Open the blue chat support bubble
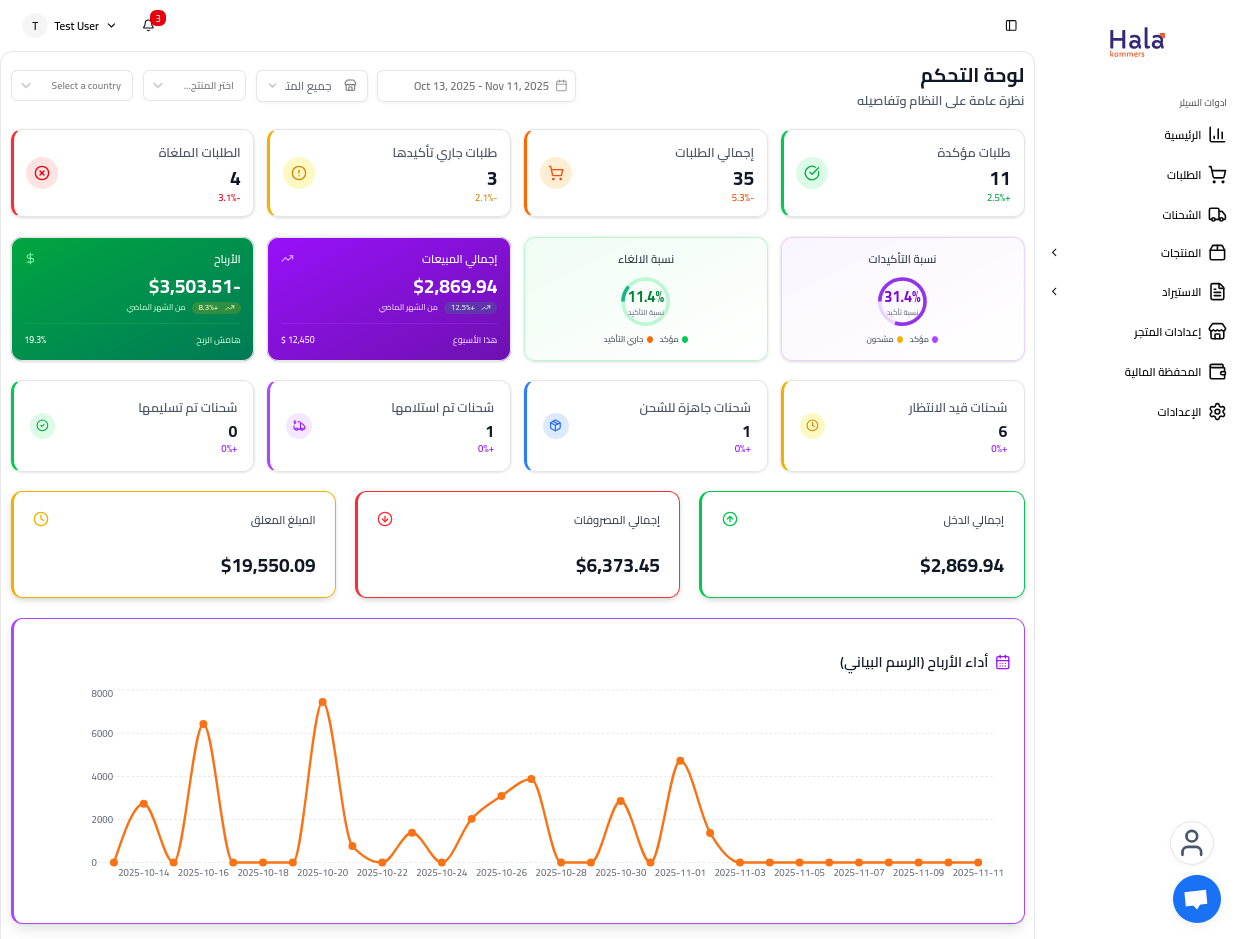The width and height of the screenshot is (1240, 939). click(x=1196, y=899)
